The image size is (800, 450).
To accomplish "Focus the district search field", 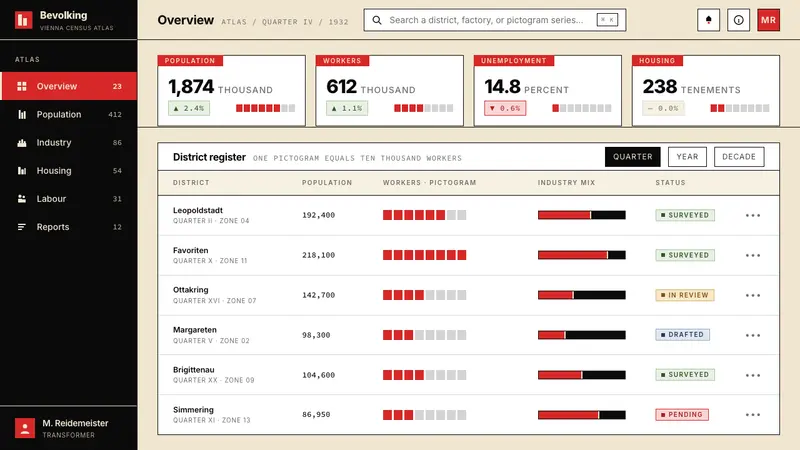I will 495,20.
